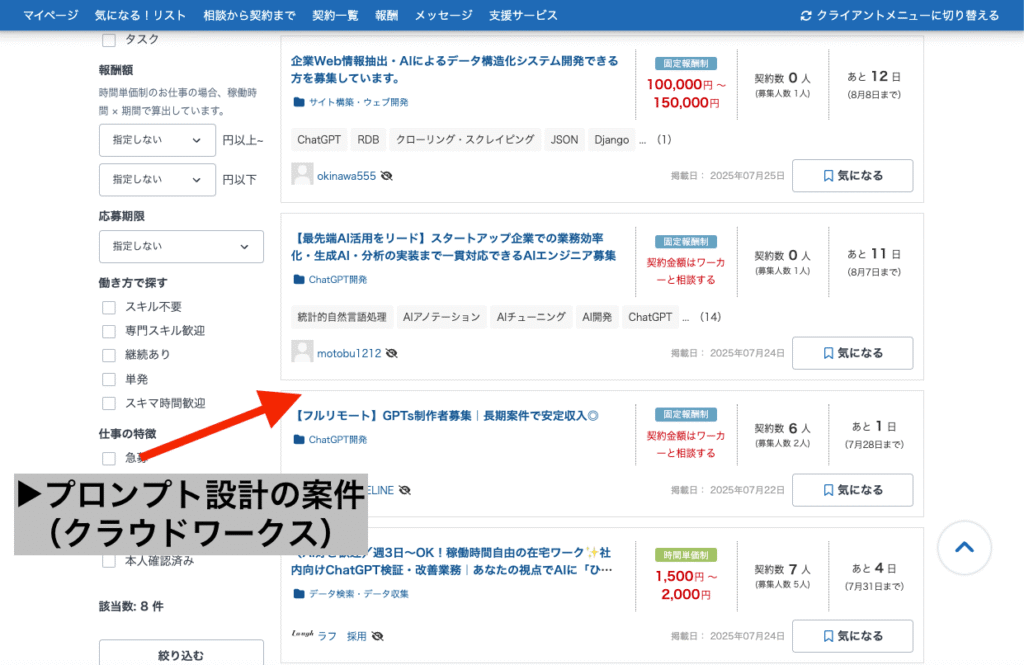This screenshot has height=665, width=1024.
Task: Check the 専門スキル歓迎 checkbox
Action: (109, 331)
